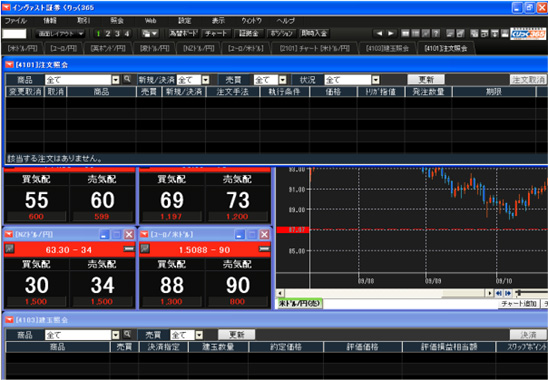Open the 情報 menu
The image size is (548, 380).
50,21
